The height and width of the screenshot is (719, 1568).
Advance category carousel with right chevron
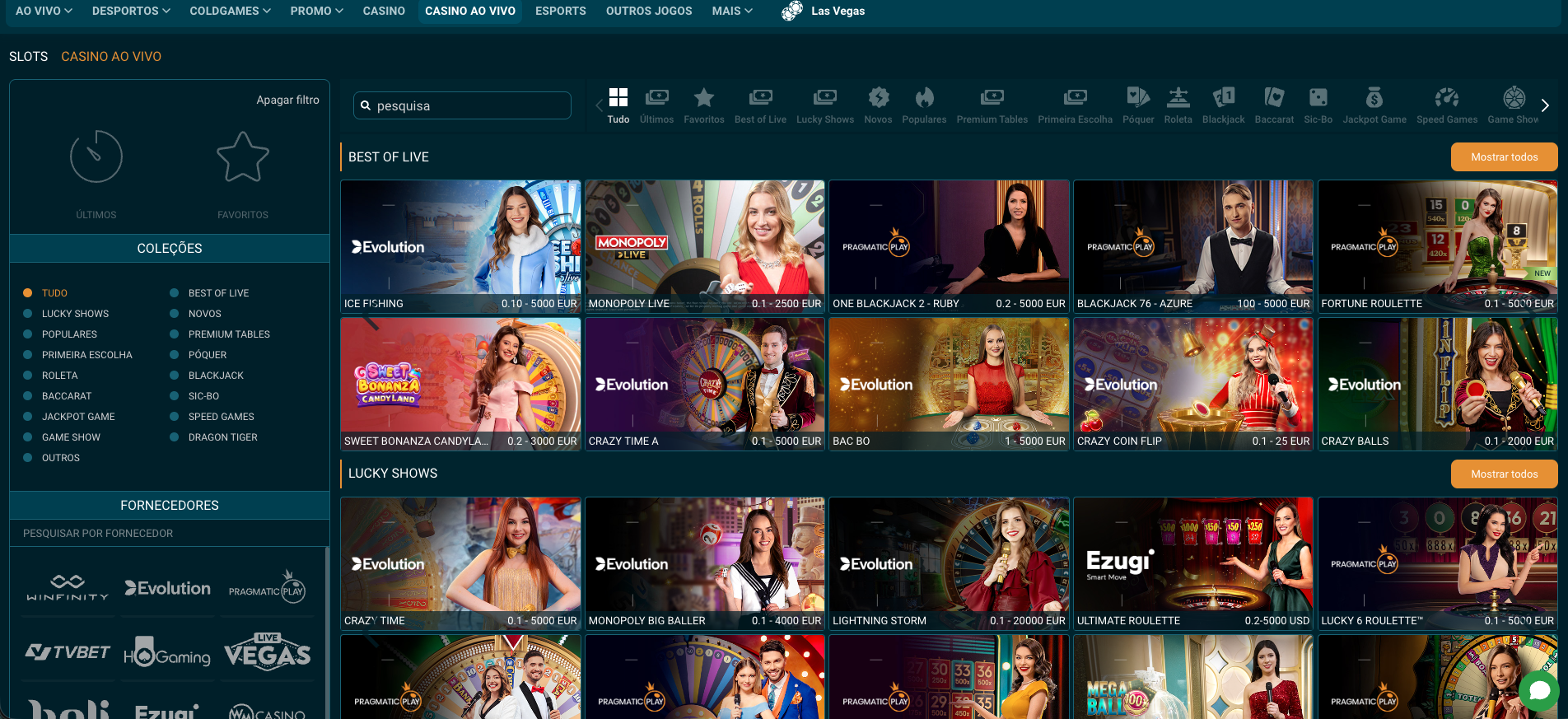[x=1545, y=105]
